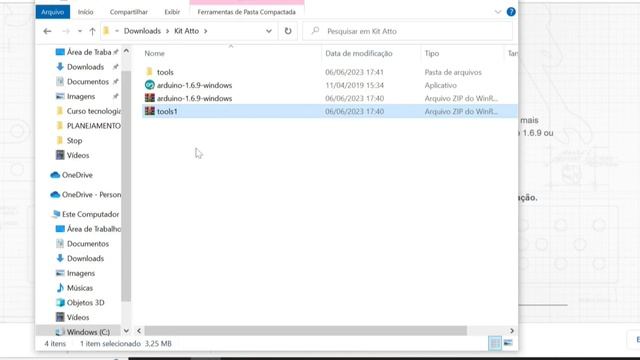Click navigation pane scroll down arrow
The height and width of the screenshot is (360, 640).
[126, 331]
